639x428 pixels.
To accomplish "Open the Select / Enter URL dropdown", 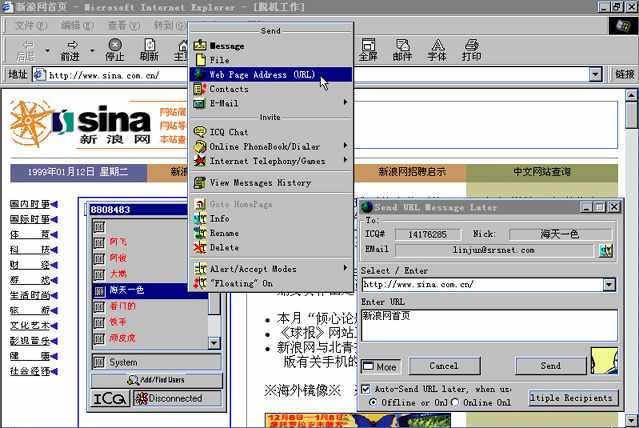I will coord(609,285).
